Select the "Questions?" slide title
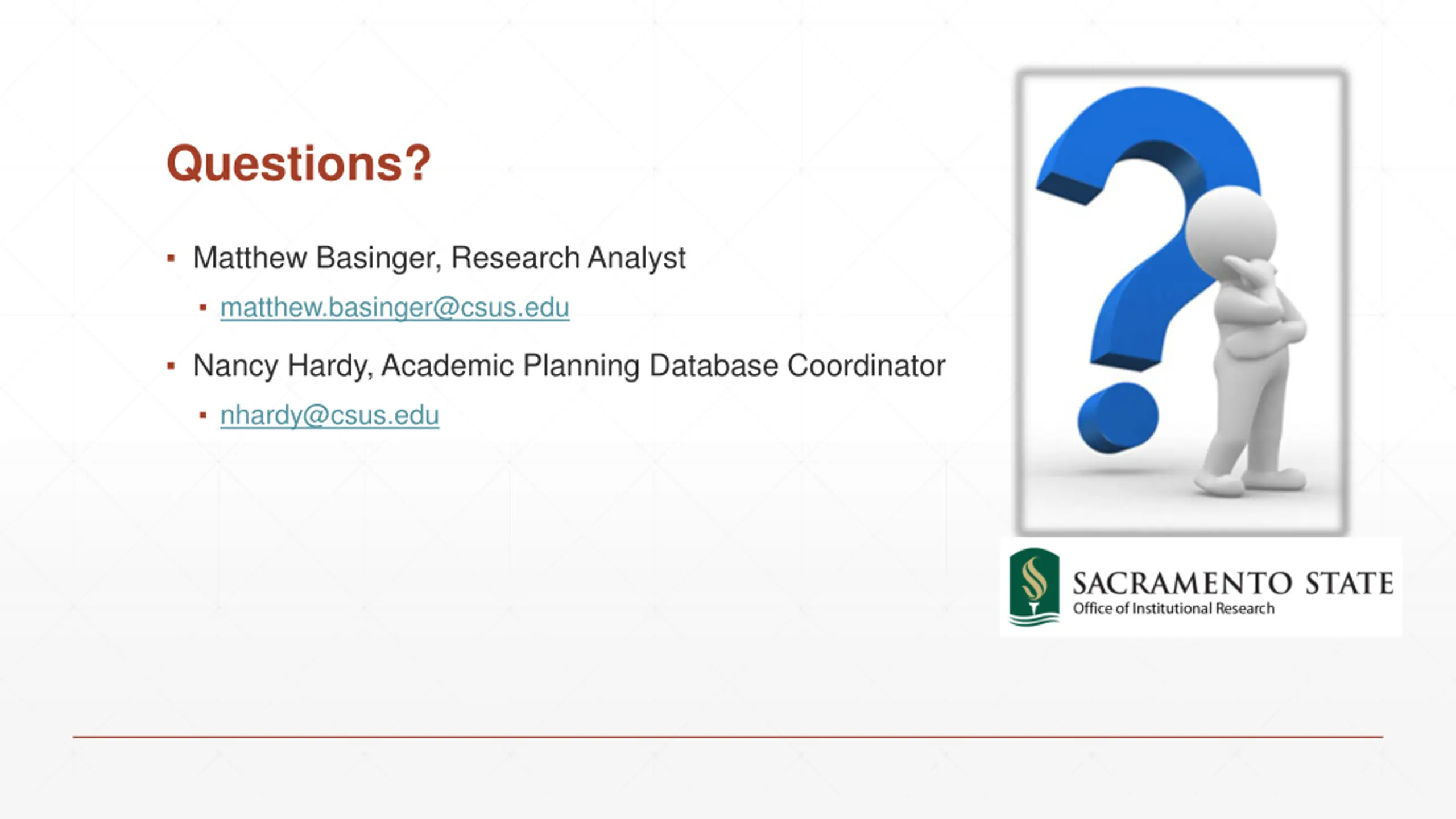Image resolution: width=1456 pixels, height=819 pixels. [299, 163]
